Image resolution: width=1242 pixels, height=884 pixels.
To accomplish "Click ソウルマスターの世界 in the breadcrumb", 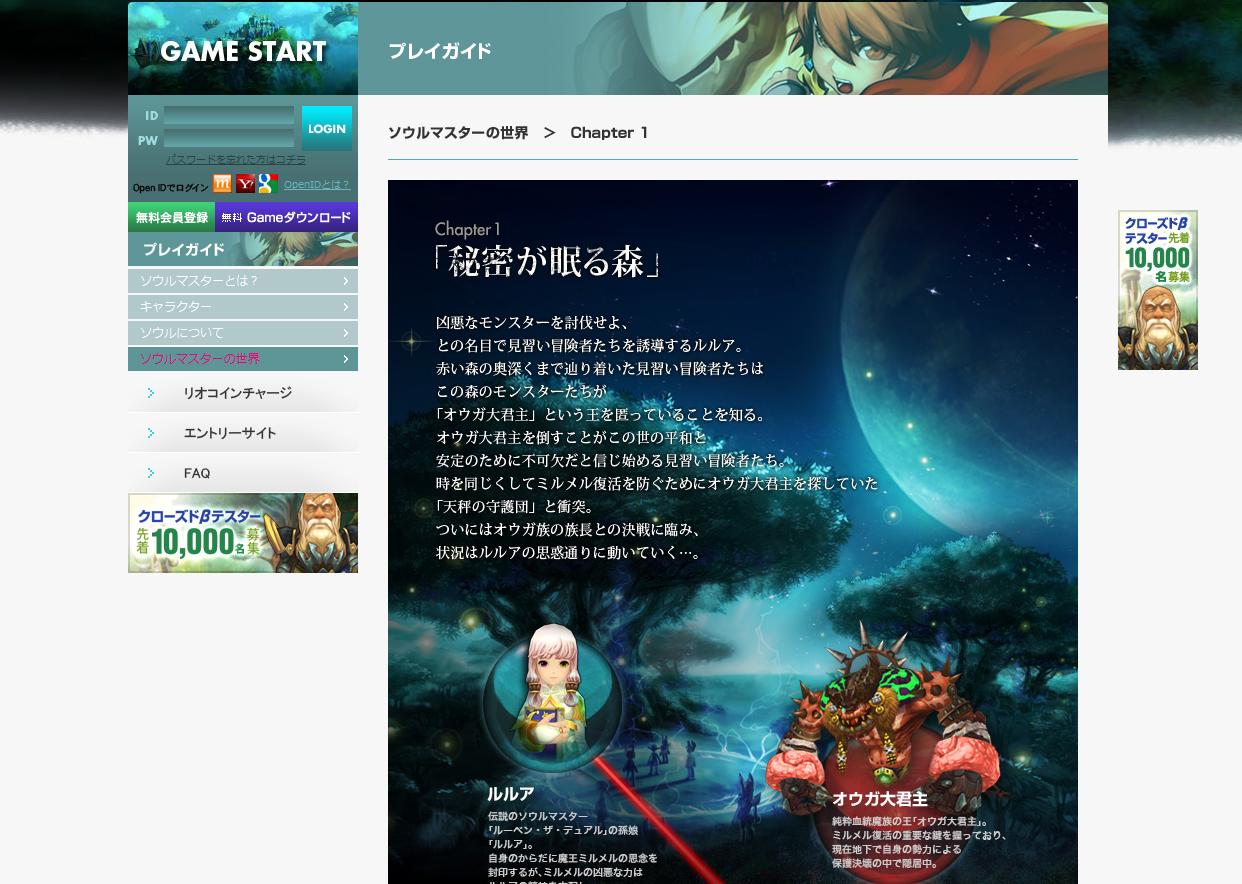I will (458, 133).
